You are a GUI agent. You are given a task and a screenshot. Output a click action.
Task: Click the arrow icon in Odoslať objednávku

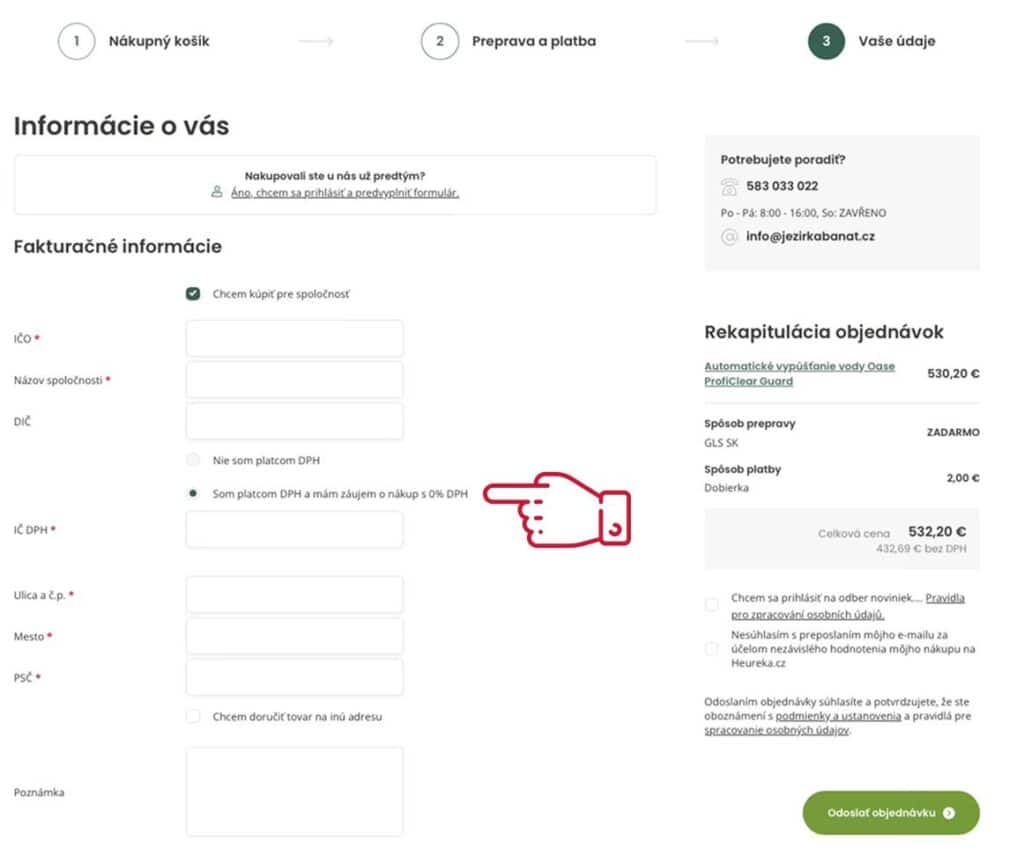(x=949, y=813)
